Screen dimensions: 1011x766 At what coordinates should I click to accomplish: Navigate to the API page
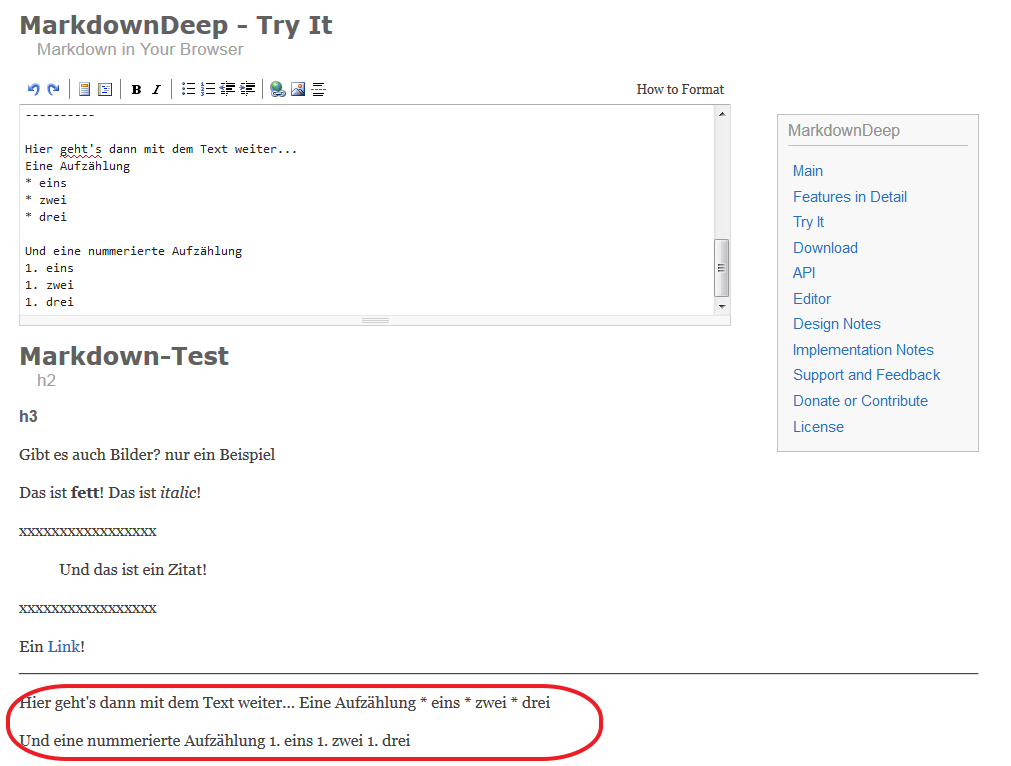804,273
